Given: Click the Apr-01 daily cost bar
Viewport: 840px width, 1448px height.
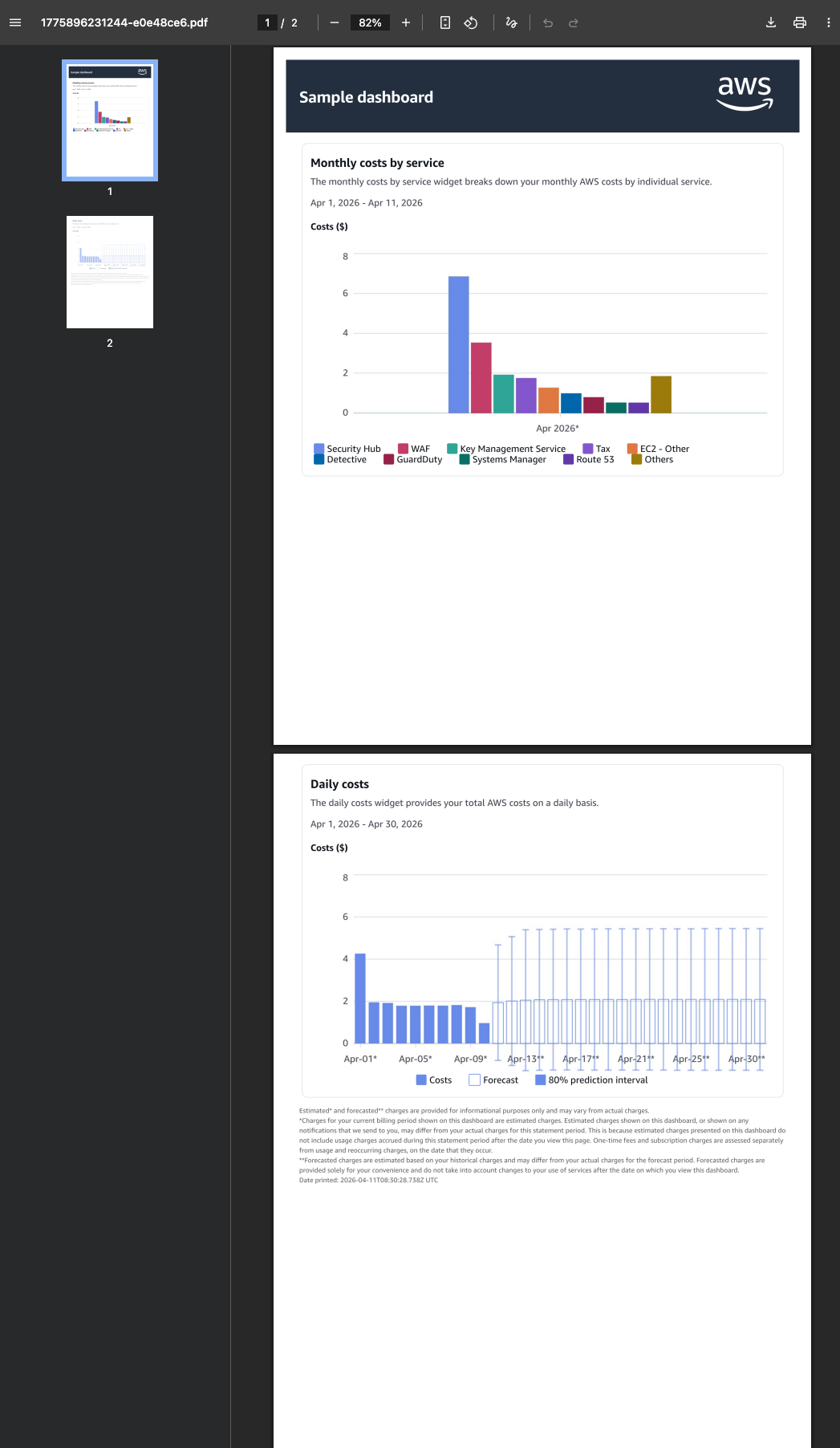Looking at the screenshot, I should [x=360, y=999].
